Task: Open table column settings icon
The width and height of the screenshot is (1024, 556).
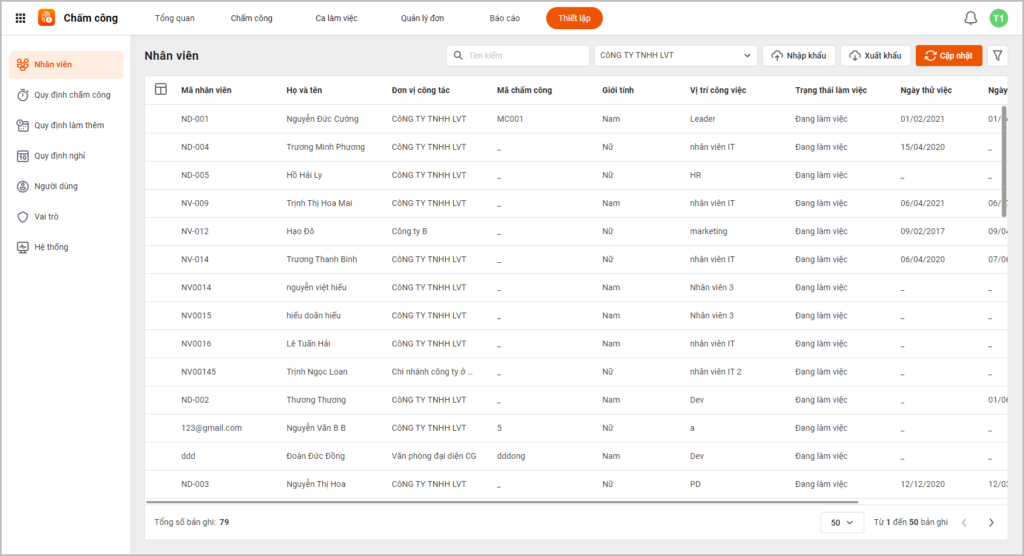Action: coord(161,90)
